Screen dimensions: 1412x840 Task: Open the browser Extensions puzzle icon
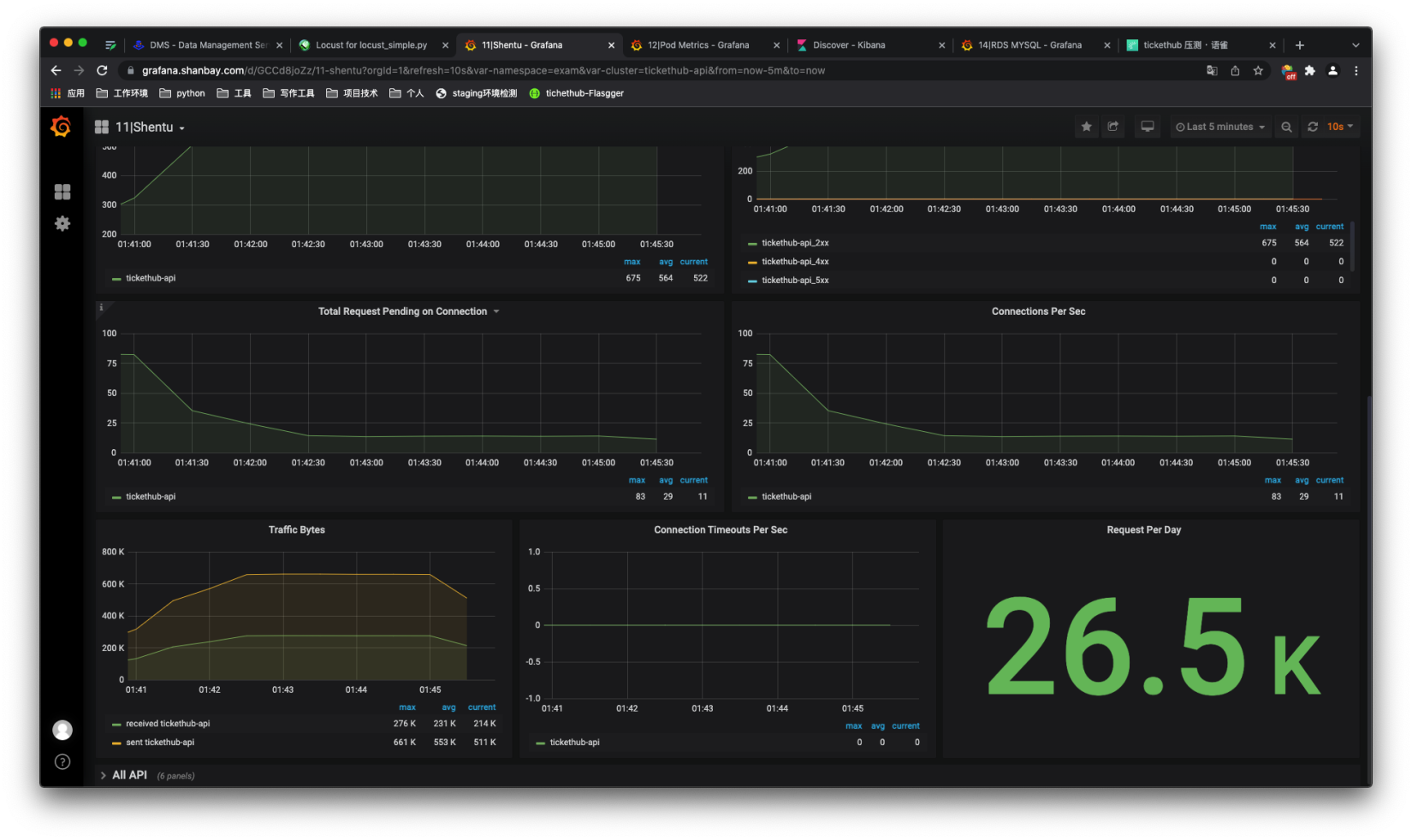point(1309,71)
